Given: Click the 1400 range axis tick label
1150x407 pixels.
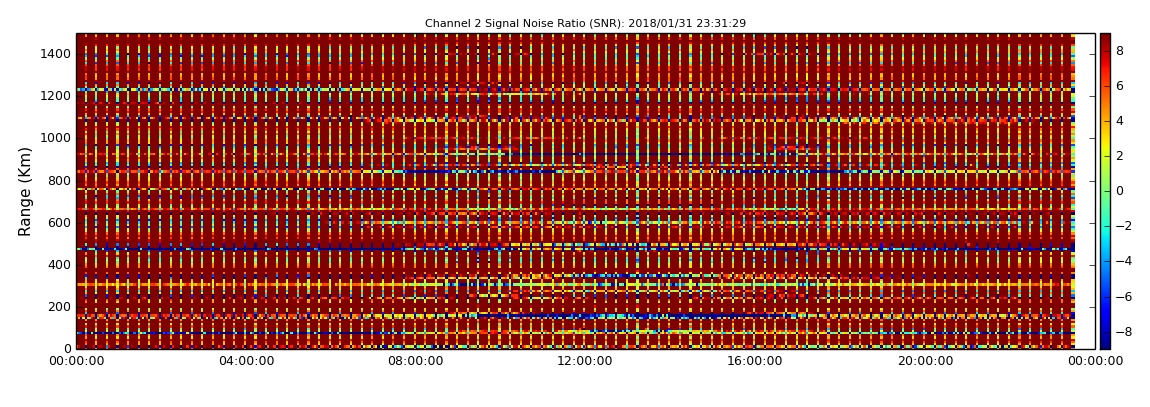Looking at the screenshot, I should 54,54.
